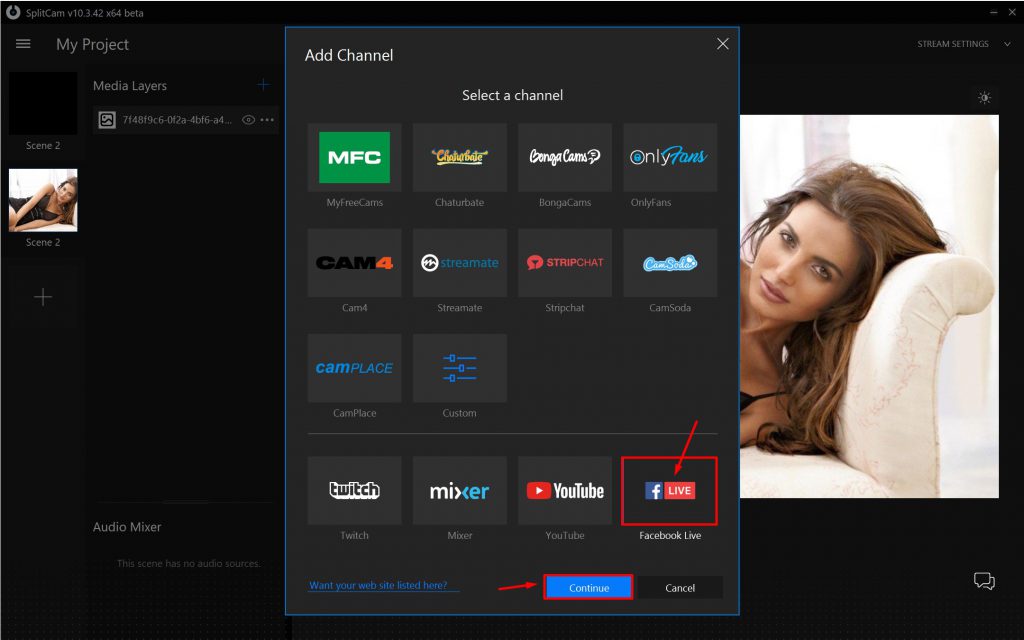Click the Audio Mixer heading
Screen dimensions: 1024x640
tap(127, 527)
